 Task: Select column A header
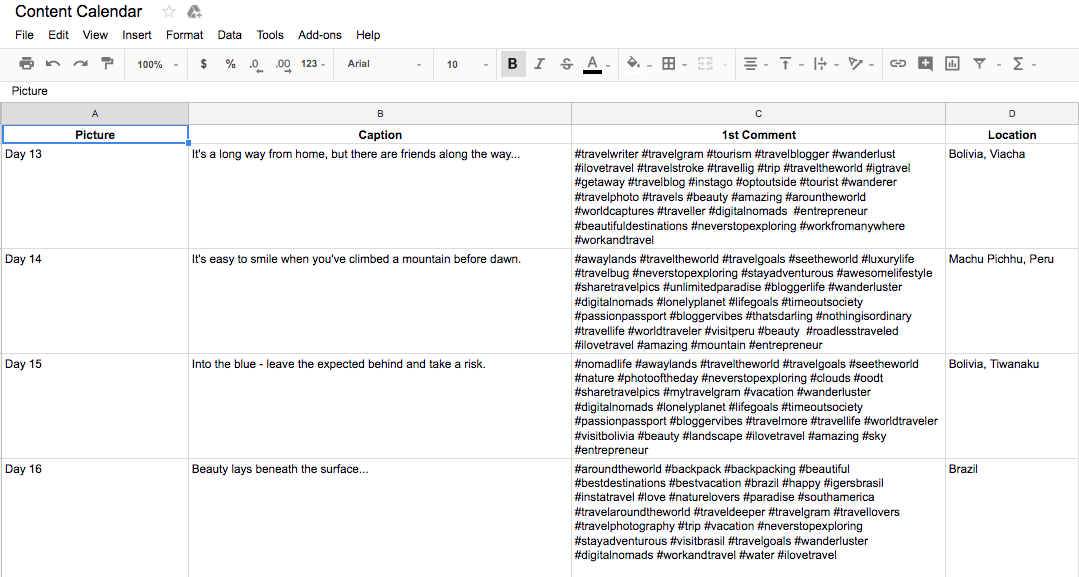click(95, 114)
